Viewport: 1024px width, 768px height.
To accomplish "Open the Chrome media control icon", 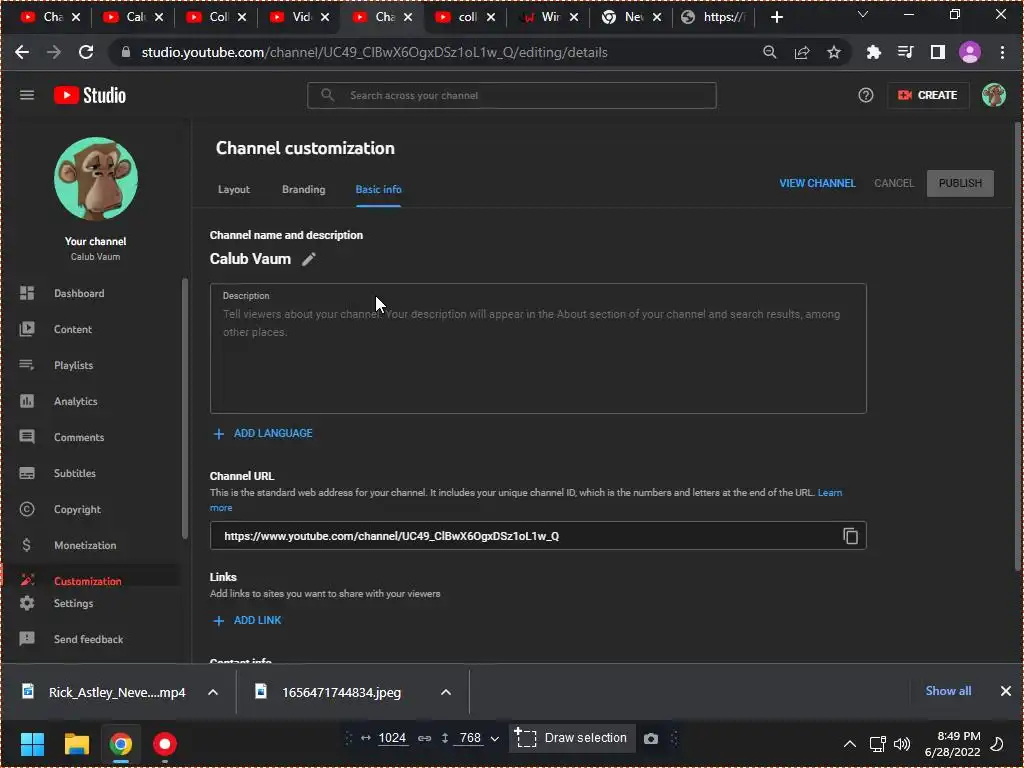I will click(x=905, y=52).
